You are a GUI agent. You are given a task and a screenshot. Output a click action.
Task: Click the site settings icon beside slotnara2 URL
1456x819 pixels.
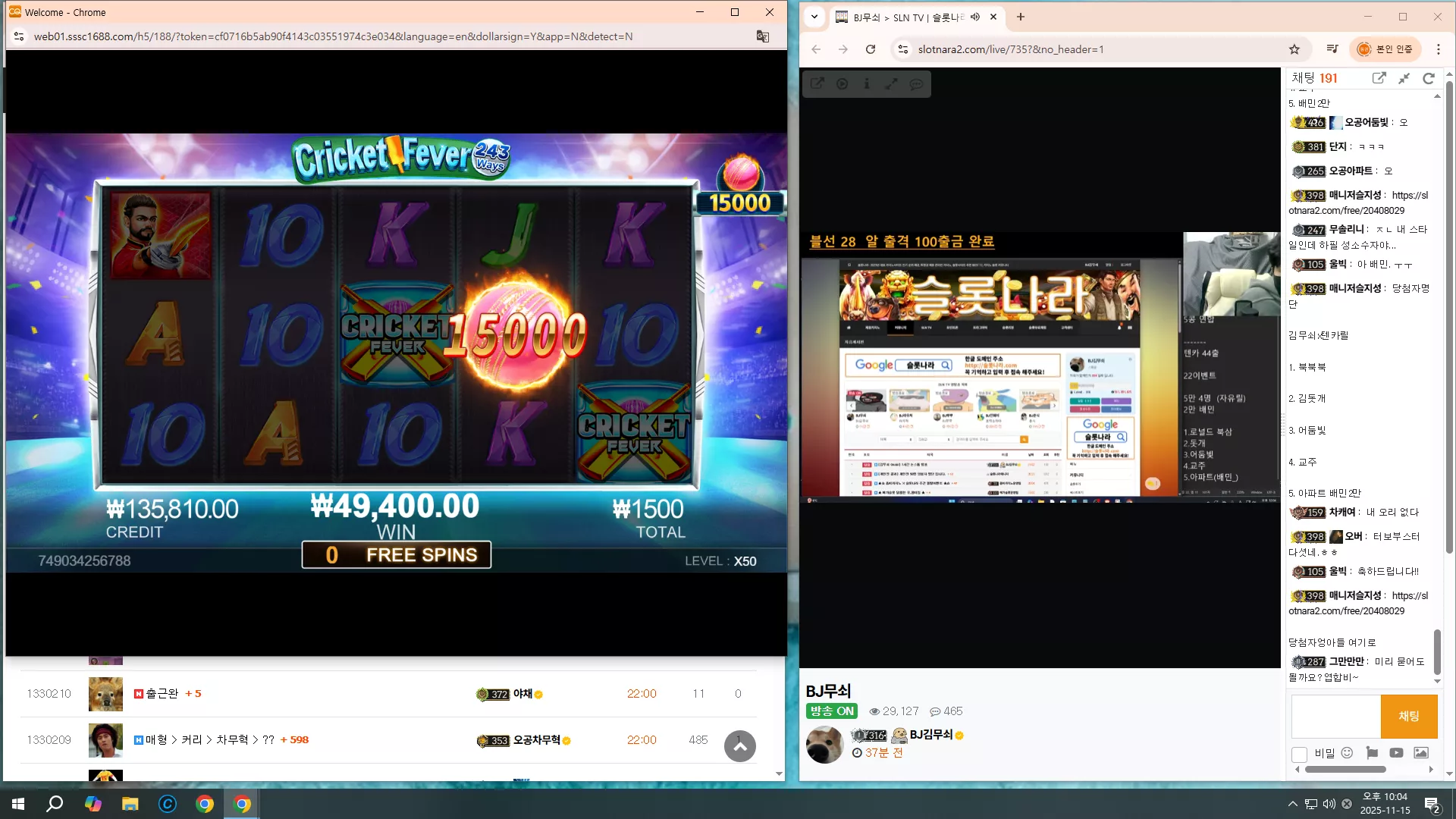(902, 49)
